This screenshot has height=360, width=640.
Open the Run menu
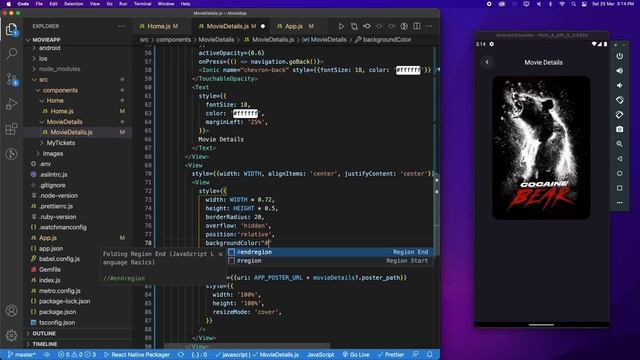pyautogui.click(x=123, y=4)
